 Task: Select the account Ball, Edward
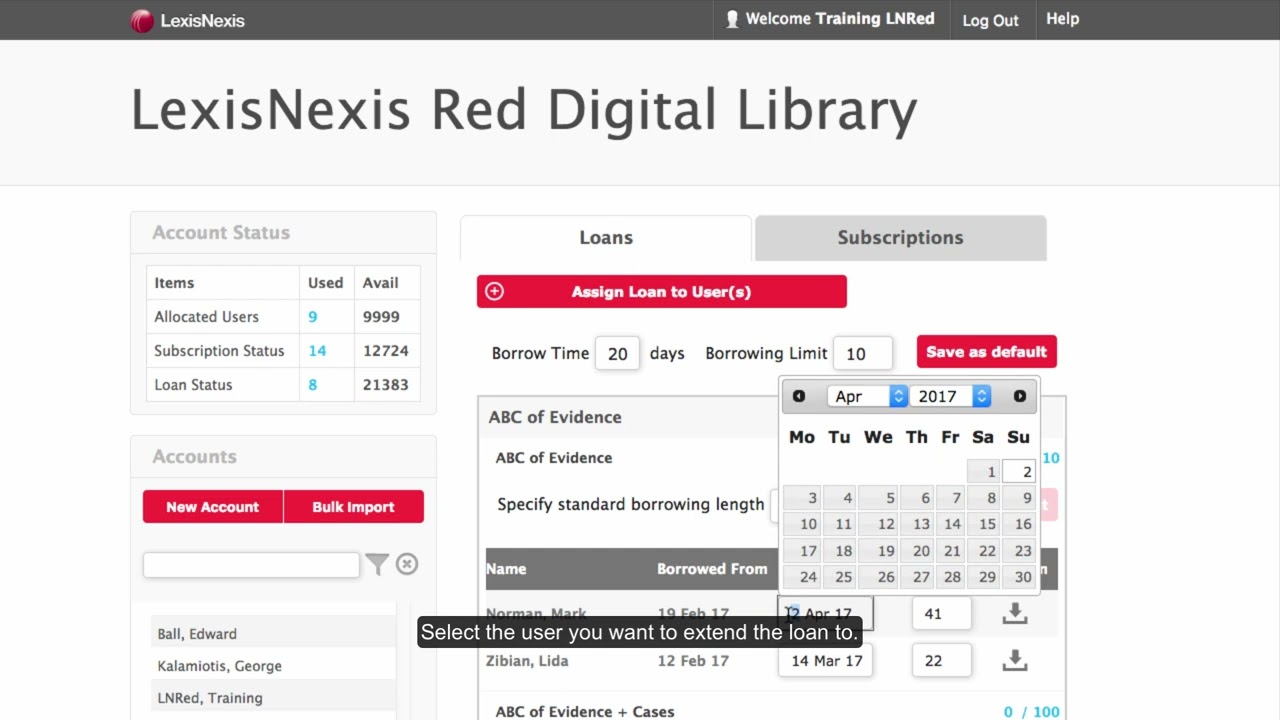(197, 634)
